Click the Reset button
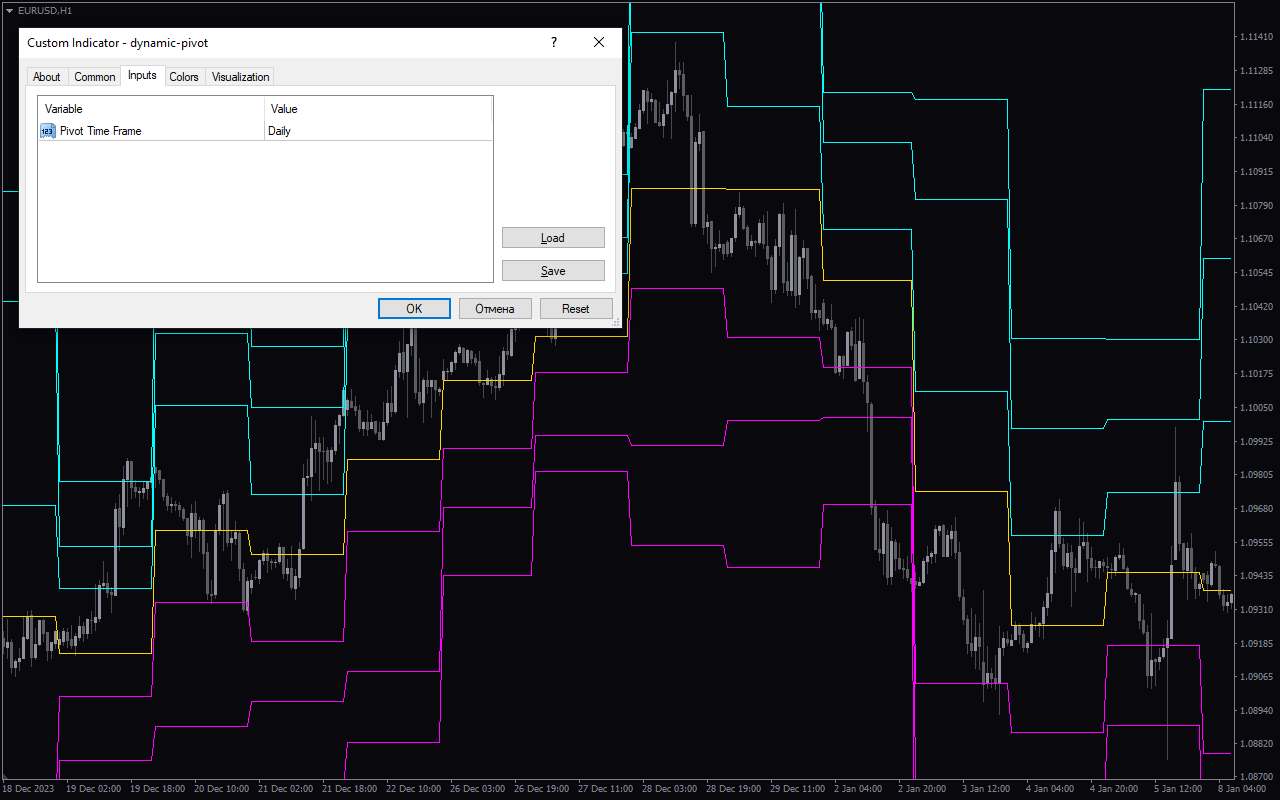 576,309
